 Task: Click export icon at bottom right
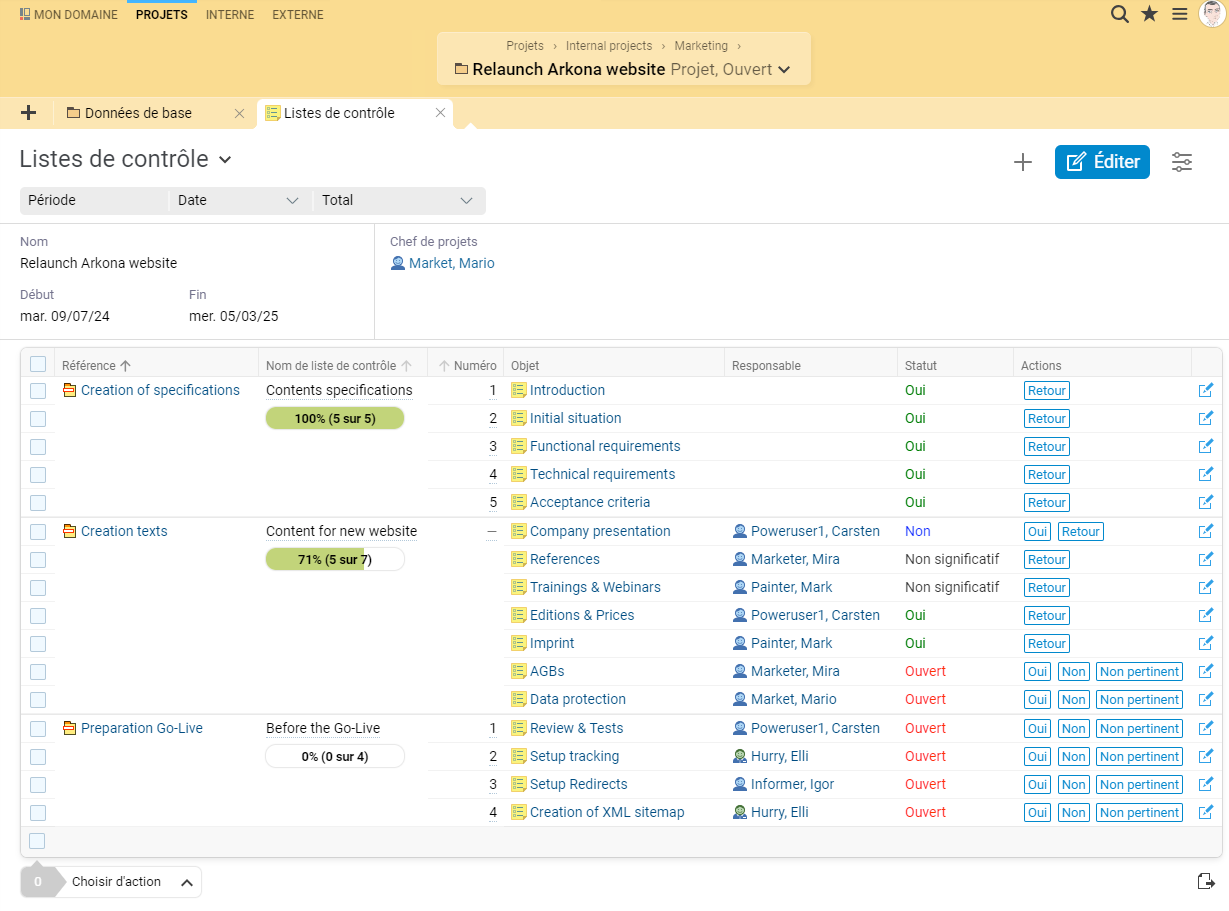pyautogui.click(x=1206, y=881)
